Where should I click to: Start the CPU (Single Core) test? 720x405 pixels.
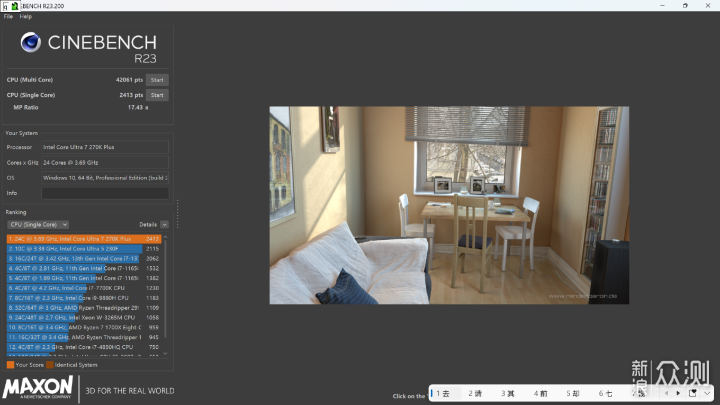click(157, 95)
